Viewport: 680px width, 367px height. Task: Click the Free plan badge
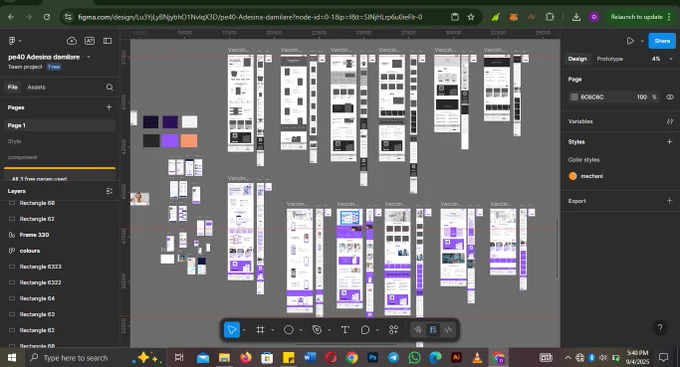click(54, 67)
